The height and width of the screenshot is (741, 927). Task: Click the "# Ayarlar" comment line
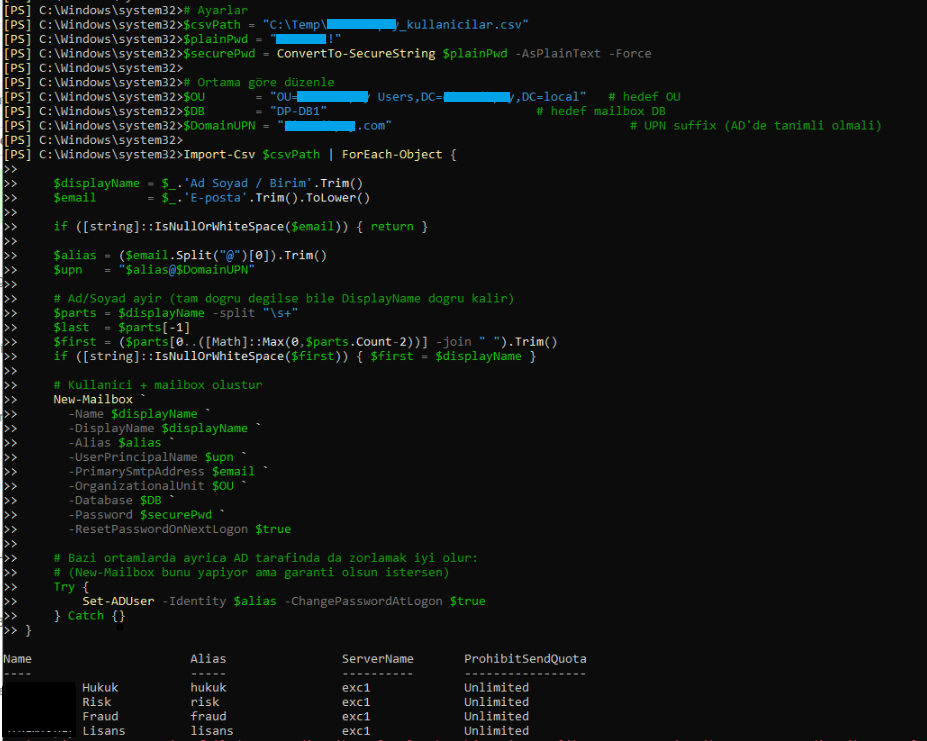click(x=216, y=9)
